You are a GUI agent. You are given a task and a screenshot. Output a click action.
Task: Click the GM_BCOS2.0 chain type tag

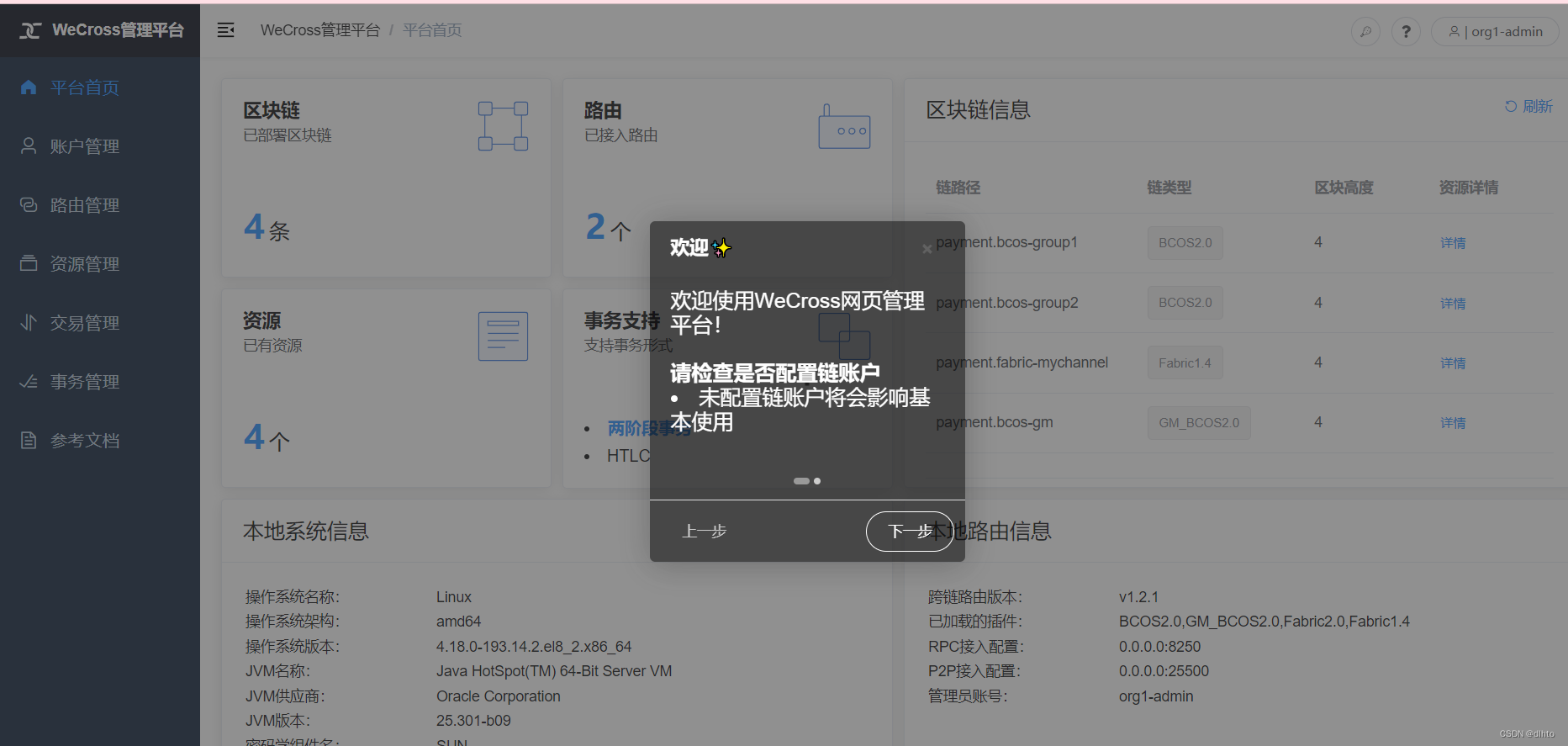tap(1199, 423)
